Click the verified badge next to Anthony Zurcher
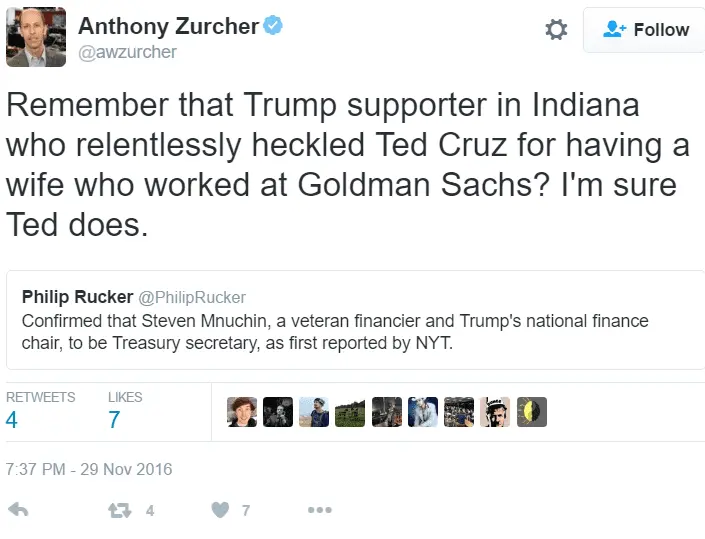The height and width of the screenshot is (539, 705). [x=273, y=26]
